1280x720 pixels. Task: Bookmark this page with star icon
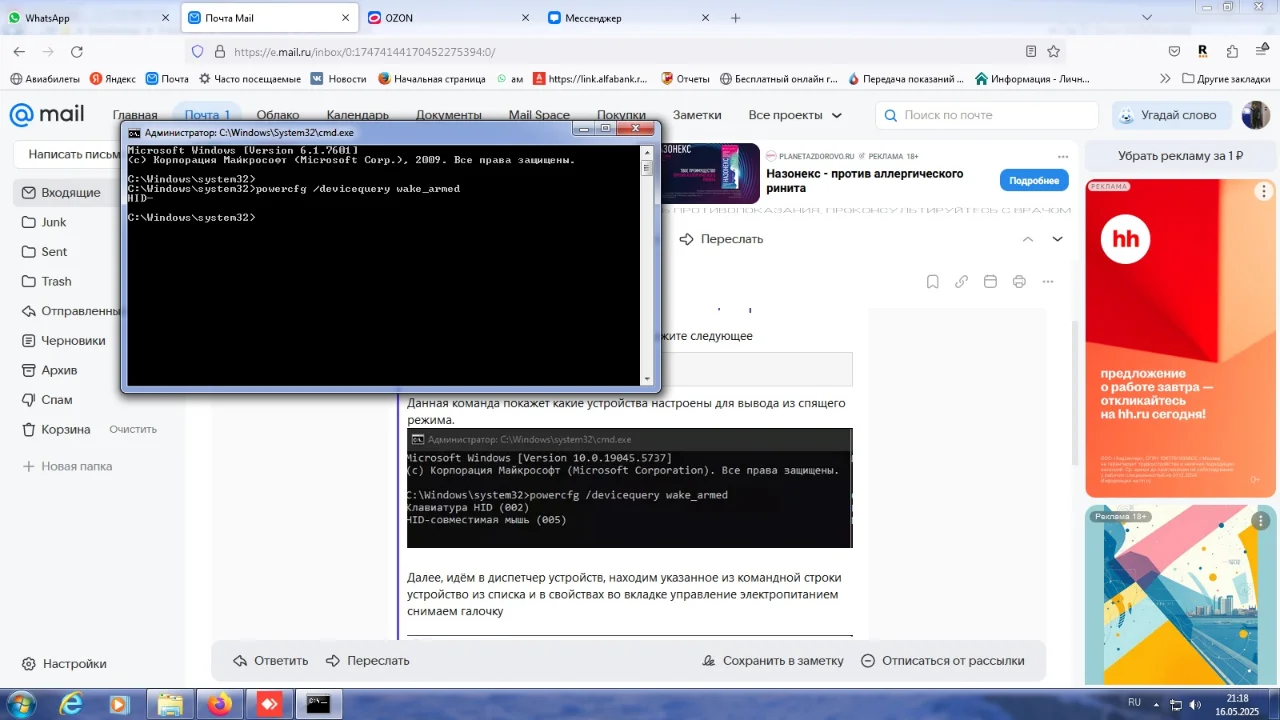pyautogui.click(x=1053, y=52)
